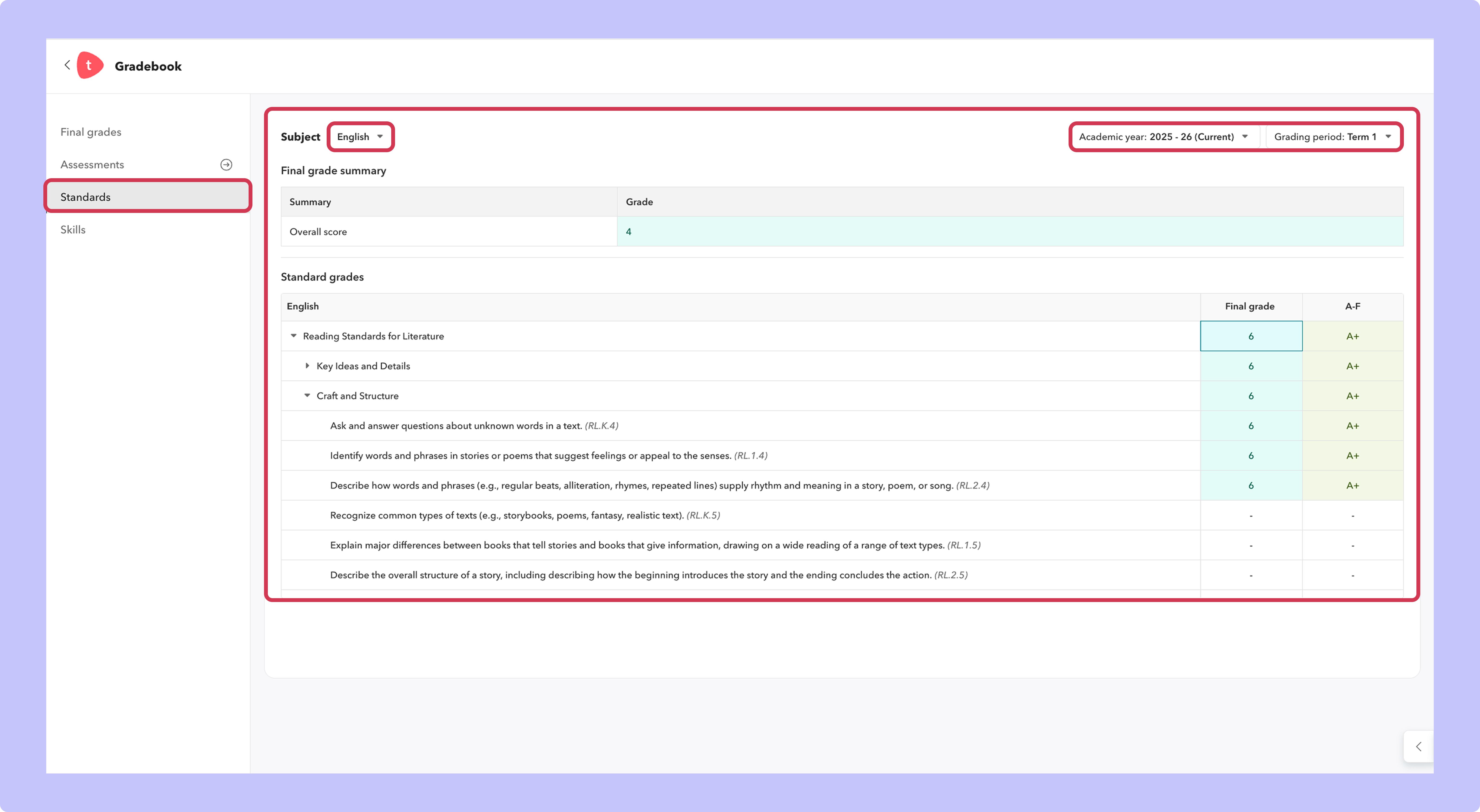Select the Overall score grade cell 4
The width and height of the screenshot is (1480, 812).
1010,231
